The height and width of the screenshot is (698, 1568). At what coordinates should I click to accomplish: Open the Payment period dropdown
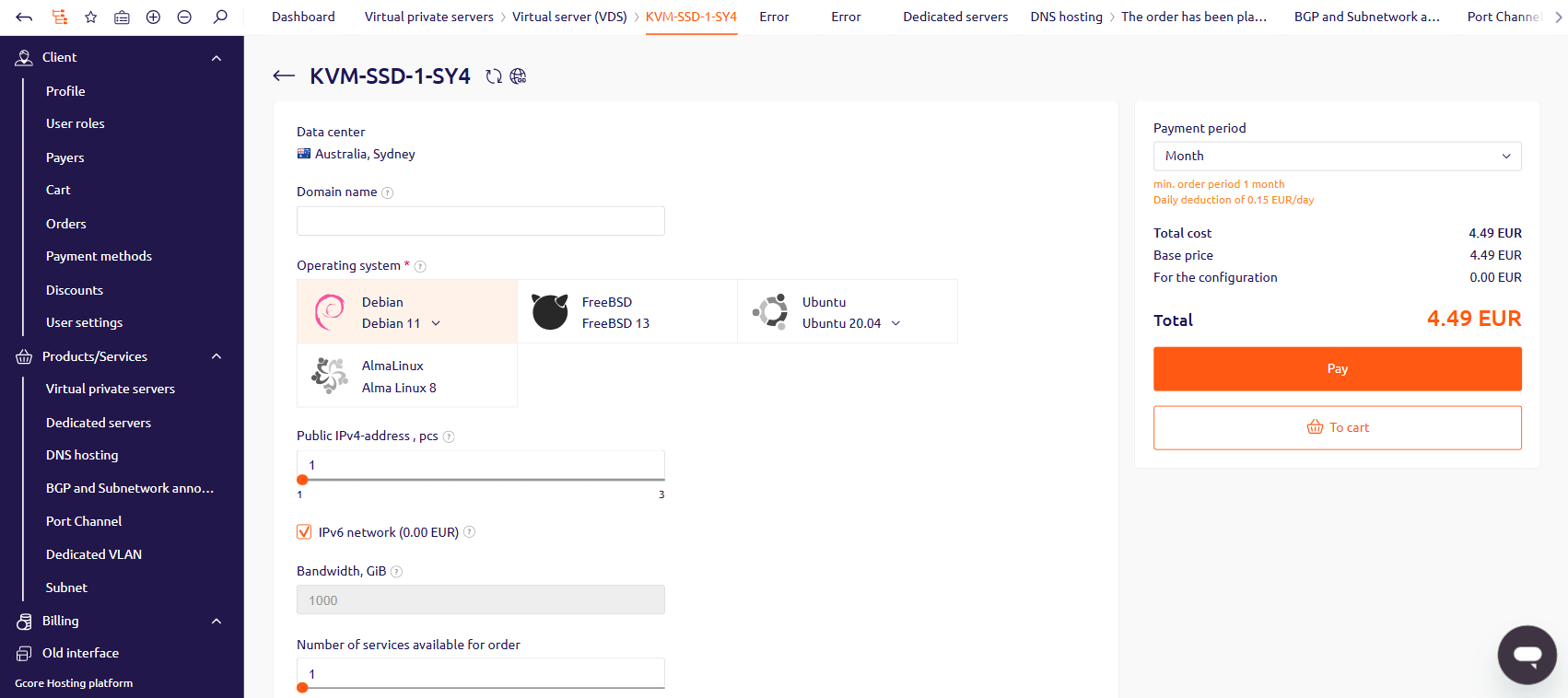[1337, 157]
